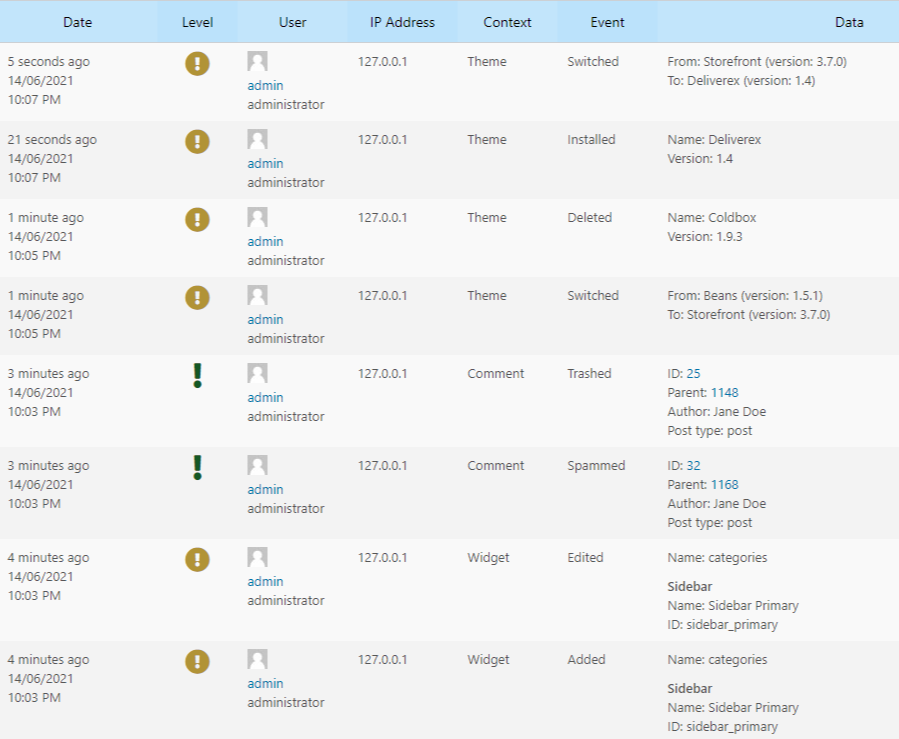Click warning icon on Coldbox Deleted row

[197, 220]
